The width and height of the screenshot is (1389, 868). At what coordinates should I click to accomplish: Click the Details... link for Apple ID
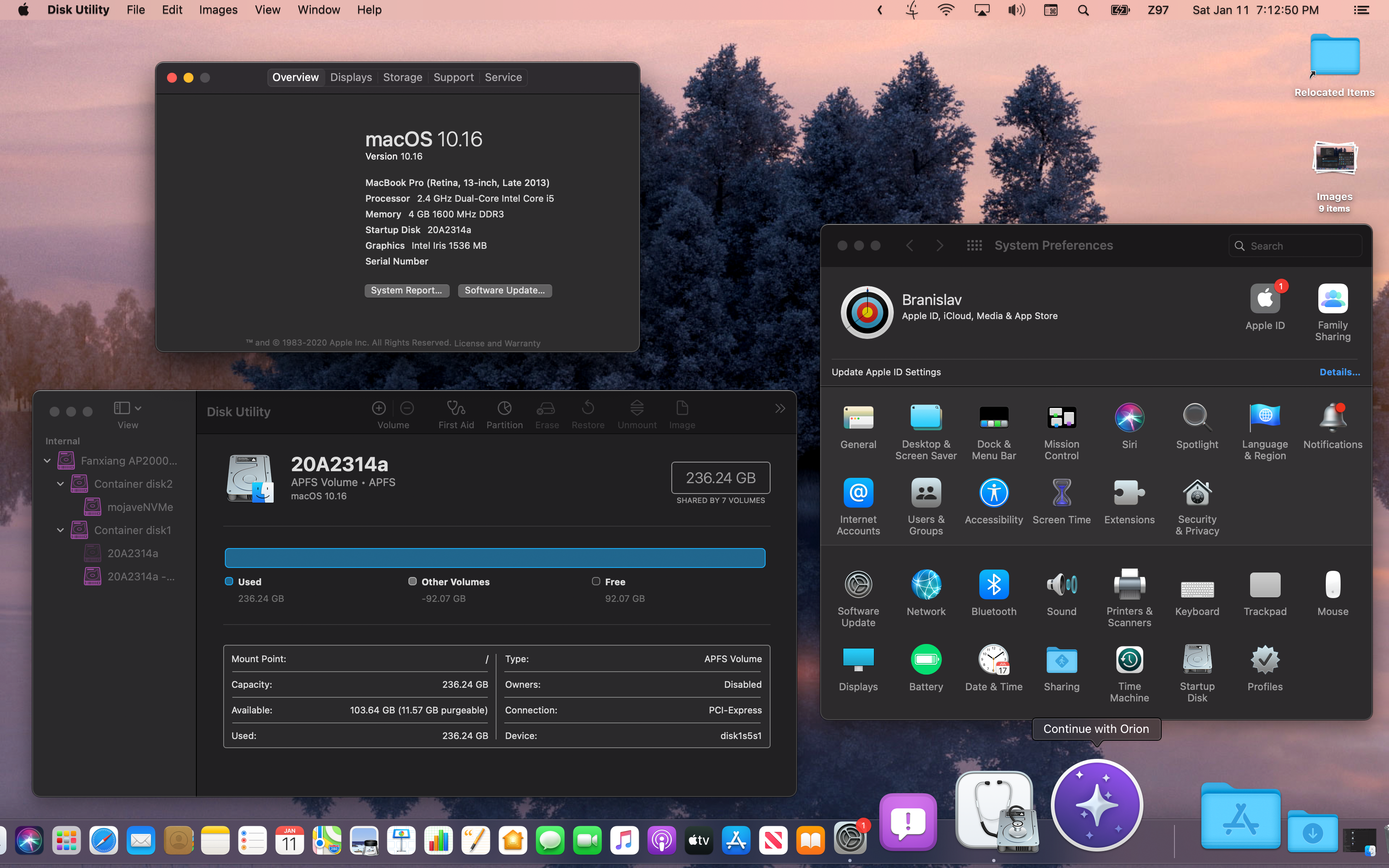(1339, 372)
